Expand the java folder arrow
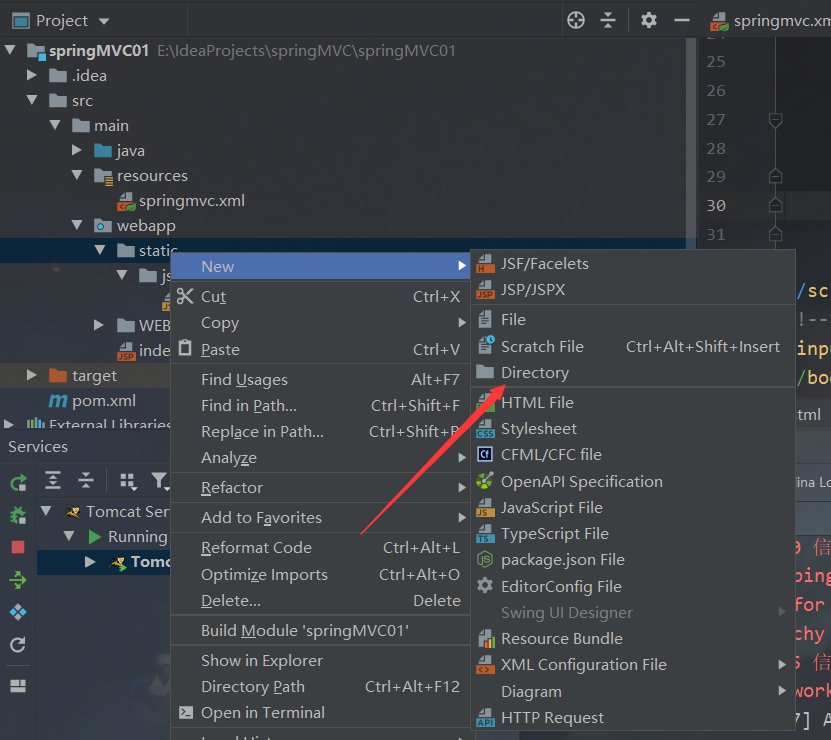 tap(77, 150)
